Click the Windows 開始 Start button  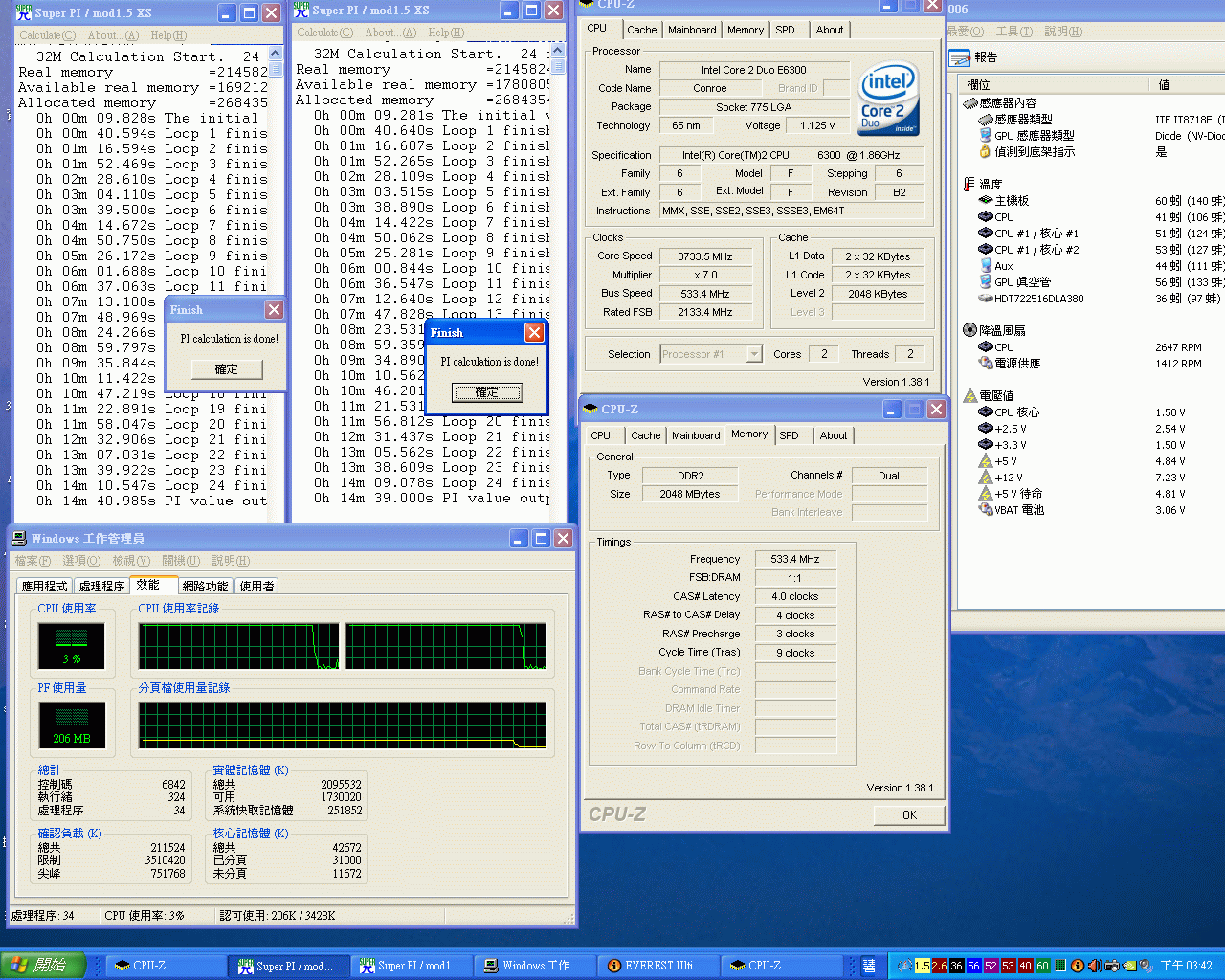[43, 966]
